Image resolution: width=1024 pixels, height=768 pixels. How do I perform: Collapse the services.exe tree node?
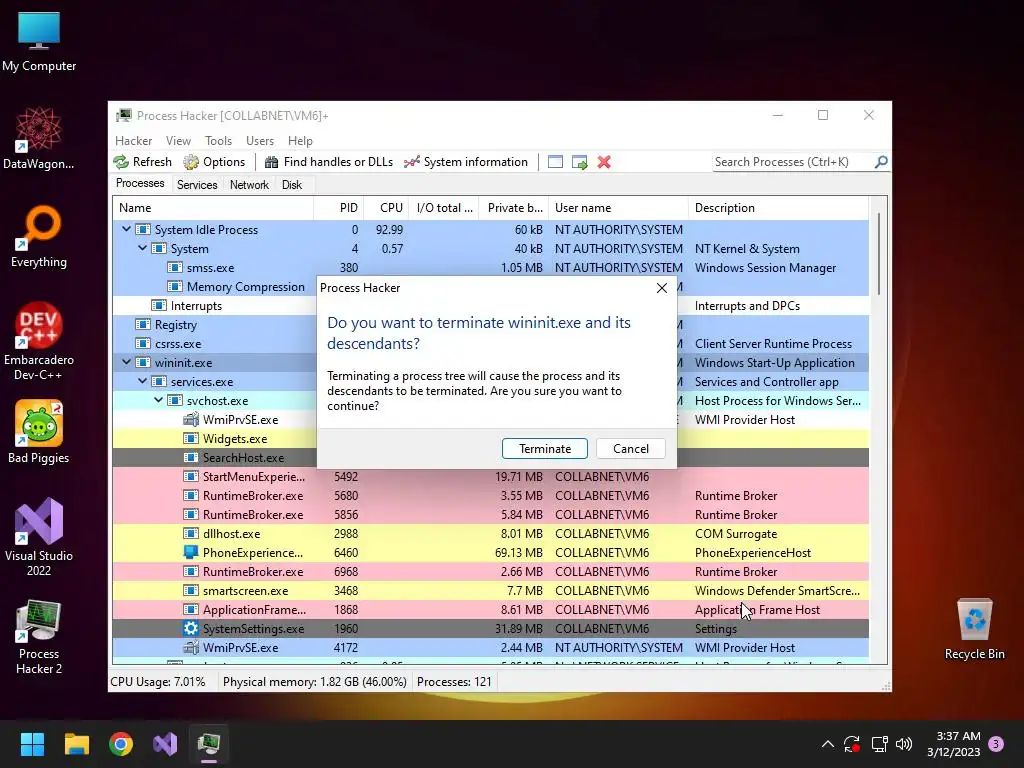tap(142, 381)
